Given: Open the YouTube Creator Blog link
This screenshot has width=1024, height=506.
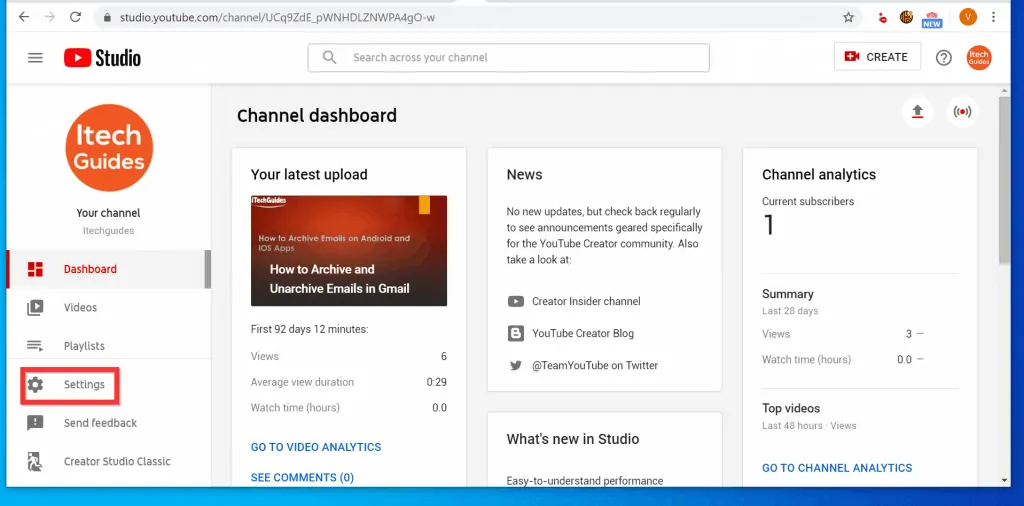Looking at the screenshot, I should tap(583, 334).
